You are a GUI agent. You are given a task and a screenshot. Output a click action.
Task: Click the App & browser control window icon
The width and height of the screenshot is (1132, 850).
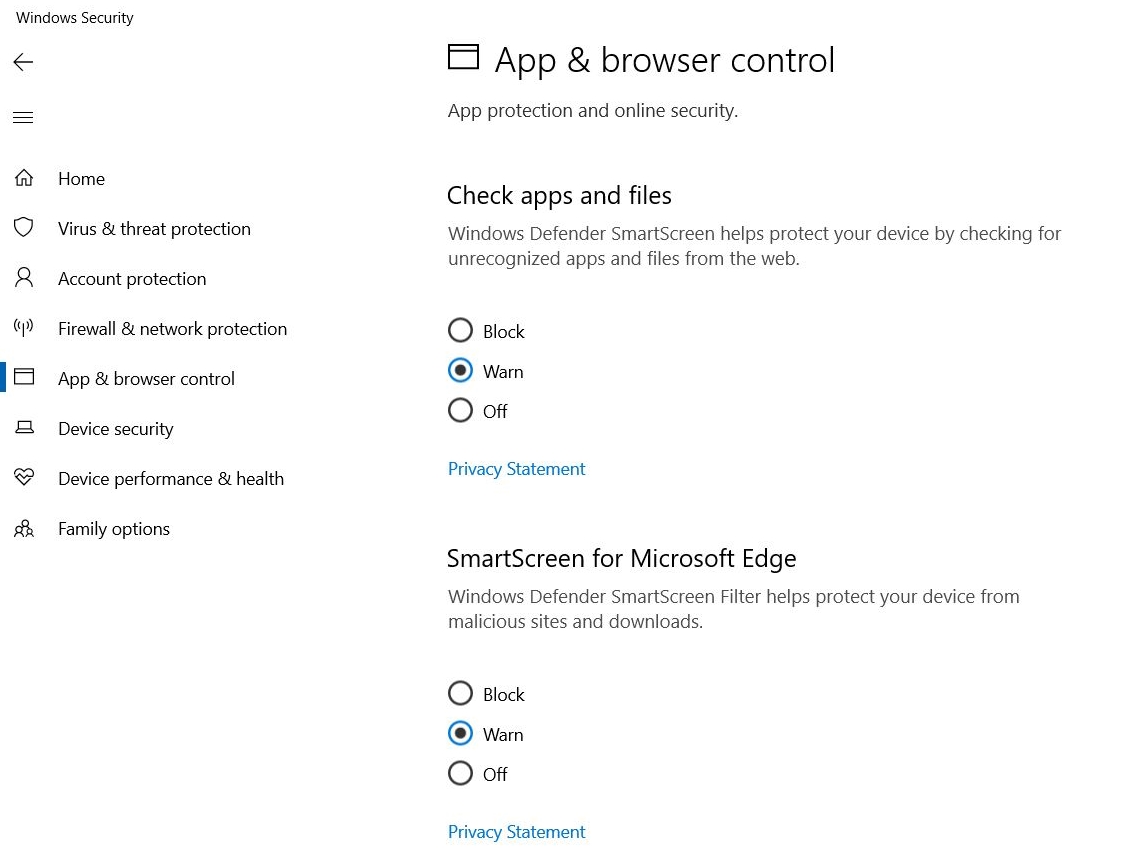point(24,378)
